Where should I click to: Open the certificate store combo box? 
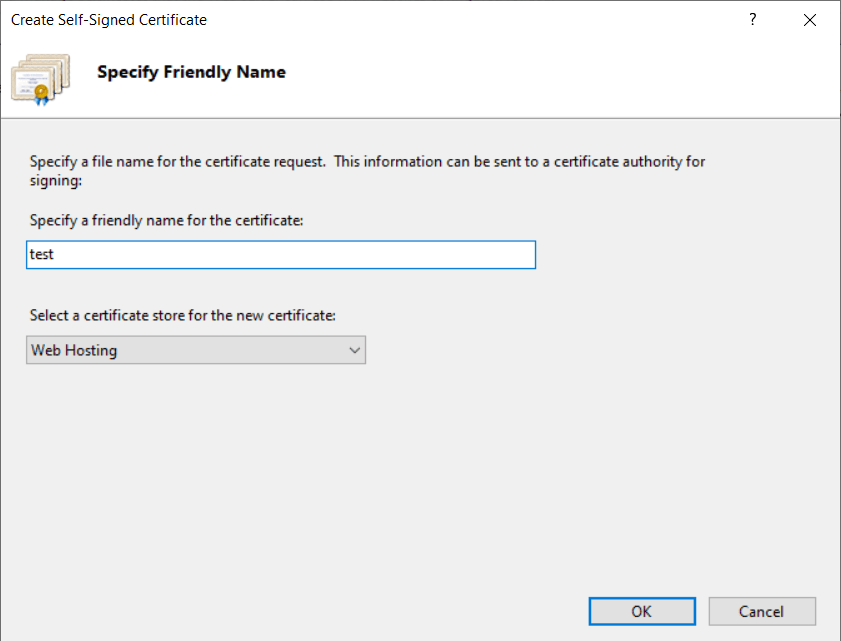(x=195, y=350)
